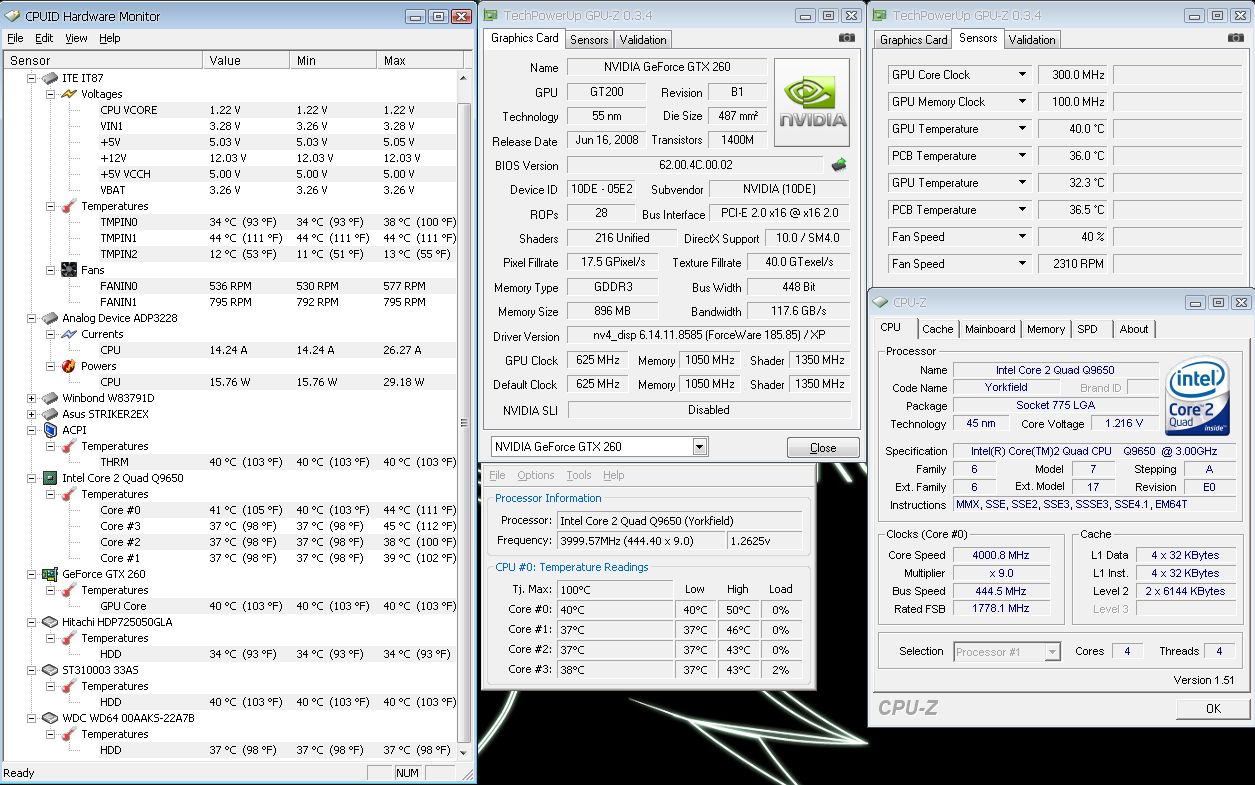Click the BIOS save chip icon next to BIOS Version
1255x785 pixels.
[x=839, y=165]
